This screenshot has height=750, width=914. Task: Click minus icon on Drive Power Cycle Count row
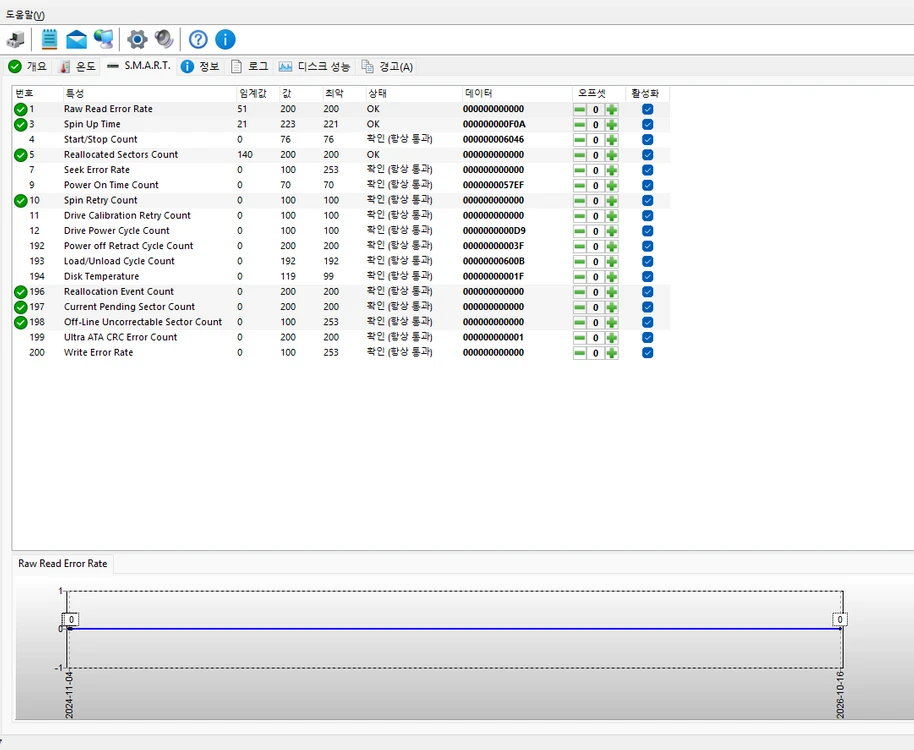pyautogui.click(x=579, y=231)
